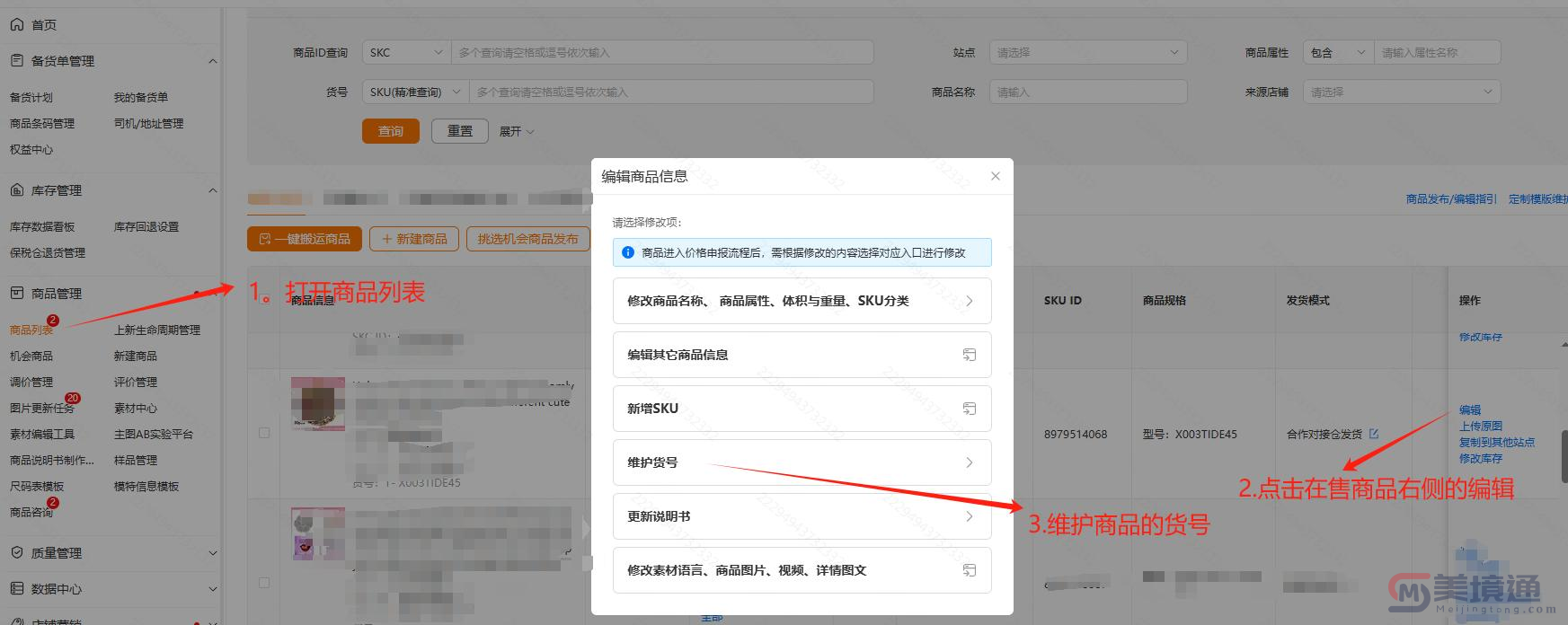1568x625 pixels.
Task: Select 更新说明书 option in dialog
Action: 802,516
